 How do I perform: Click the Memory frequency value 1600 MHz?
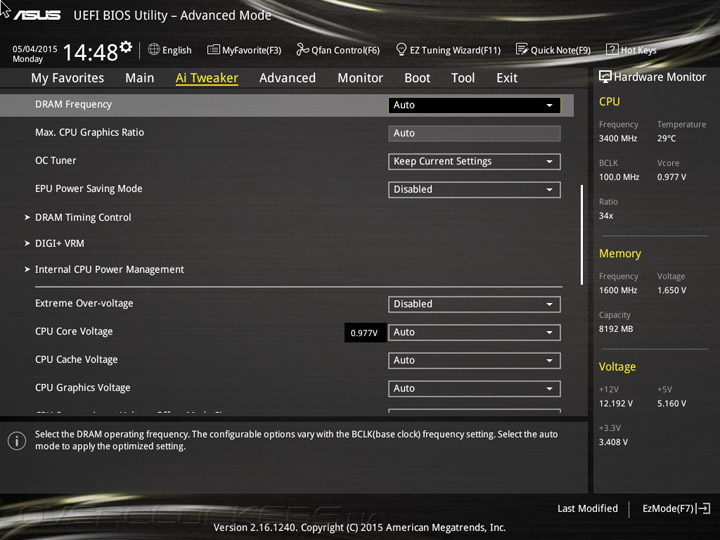tap(618, 290)
